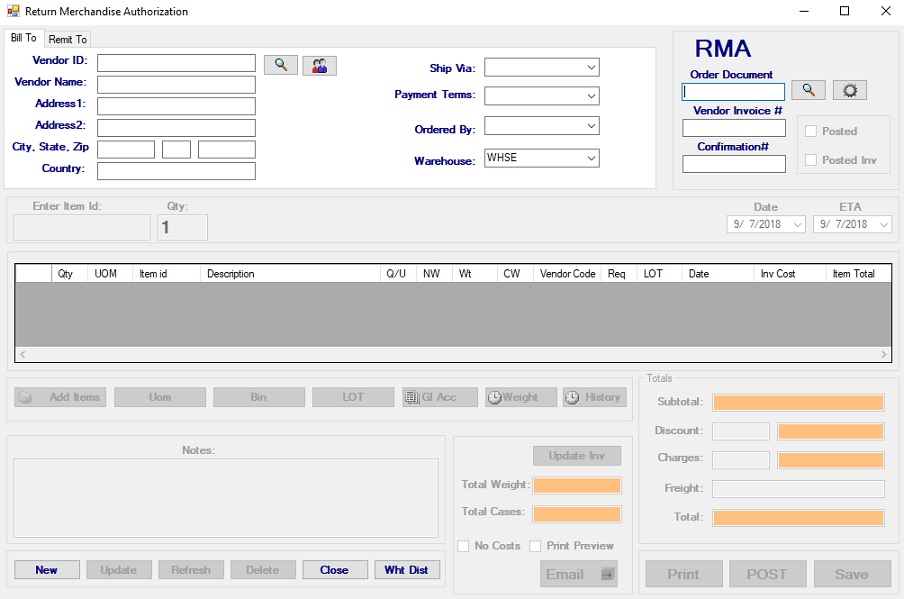This screenshot has height=599, width=904.
Task: Open the History button
Action: (x=594, y=397)
